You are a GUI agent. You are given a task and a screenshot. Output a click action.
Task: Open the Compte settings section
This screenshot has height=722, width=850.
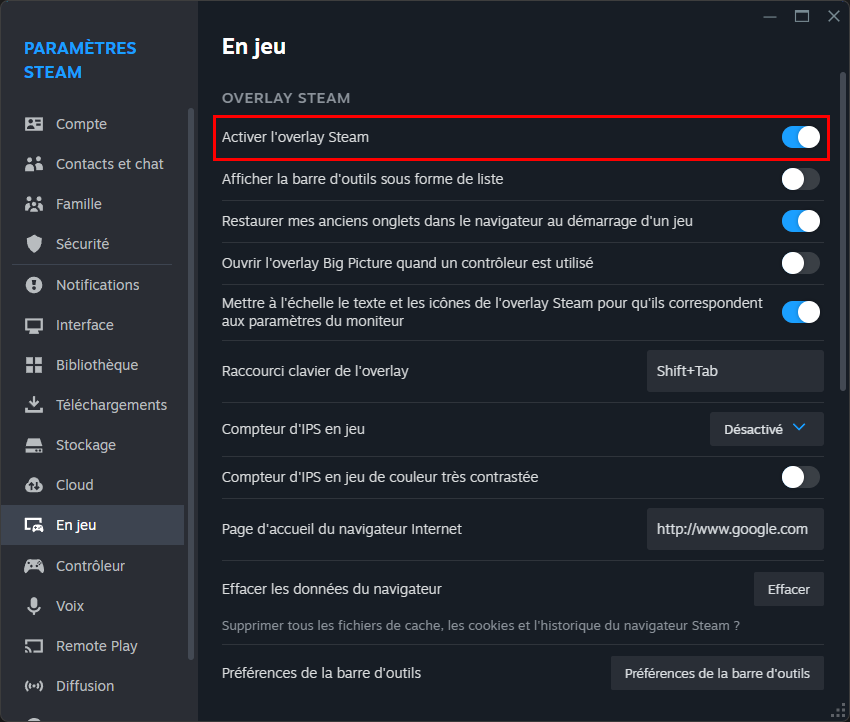(x=81, y=124)
